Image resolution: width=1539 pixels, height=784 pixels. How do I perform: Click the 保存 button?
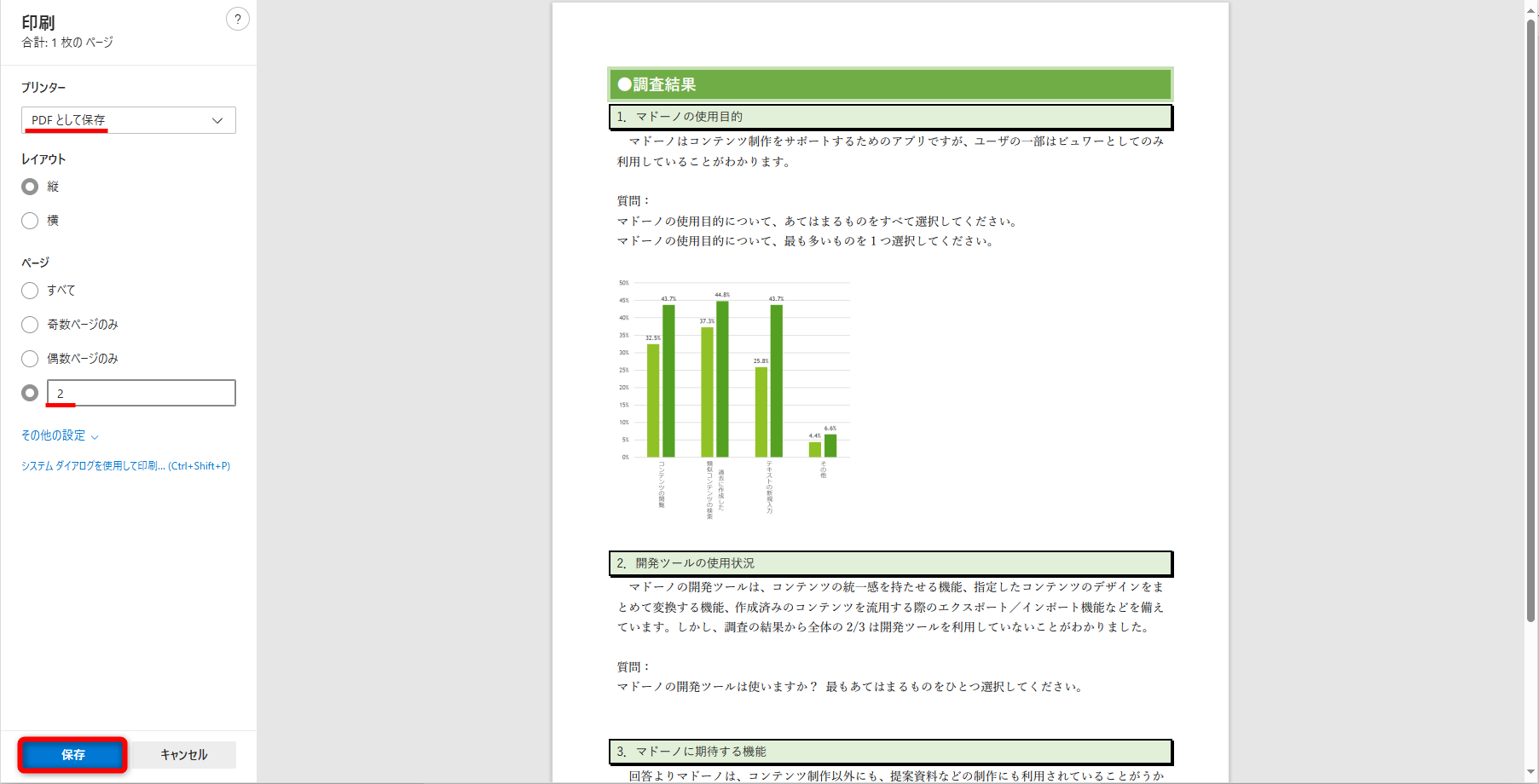tap(72, 753)
